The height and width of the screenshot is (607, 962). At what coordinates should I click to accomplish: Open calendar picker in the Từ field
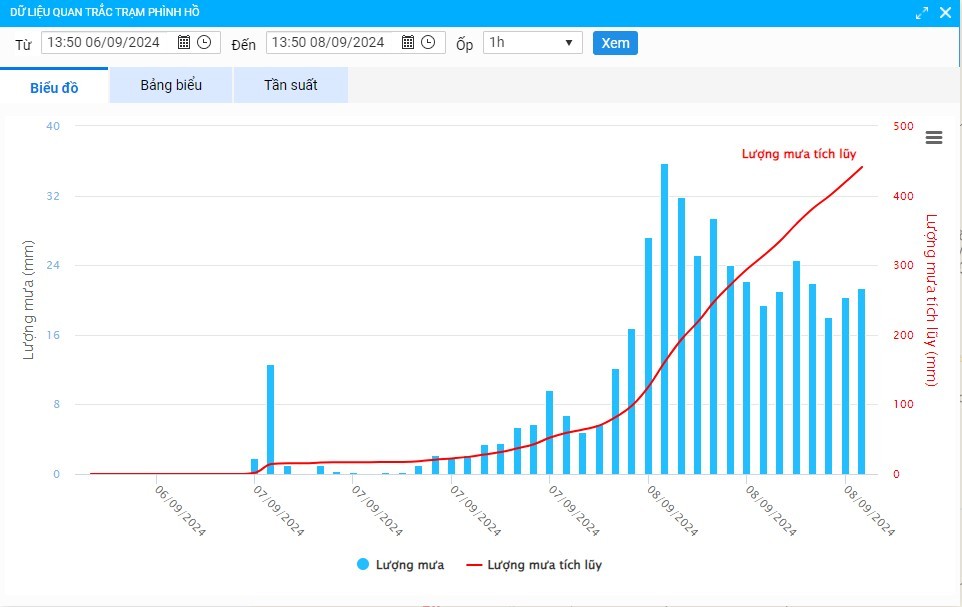pos(184,42)
